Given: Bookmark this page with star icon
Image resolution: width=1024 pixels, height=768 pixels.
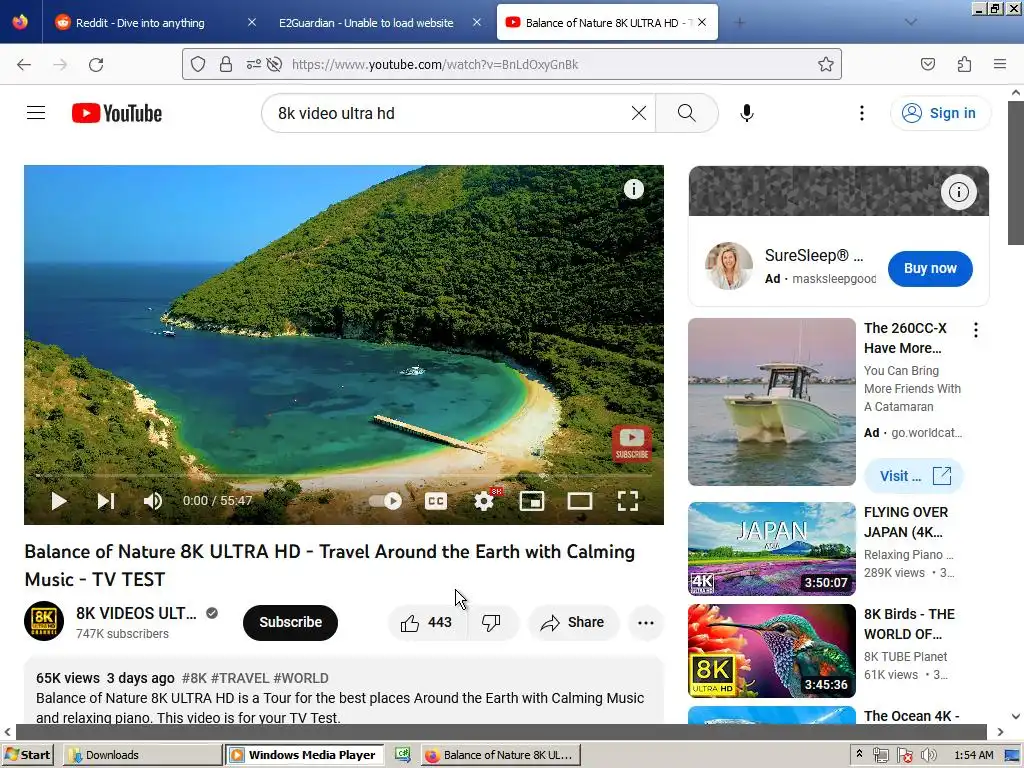Looking at the screenshot, I should coord(825,64).
